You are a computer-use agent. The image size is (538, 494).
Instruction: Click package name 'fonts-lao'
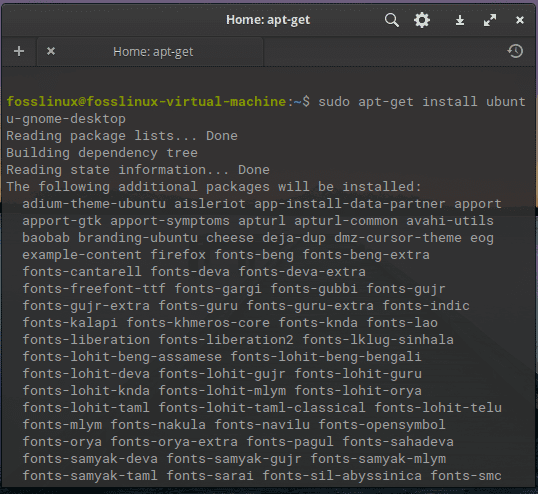click(402, 322)
